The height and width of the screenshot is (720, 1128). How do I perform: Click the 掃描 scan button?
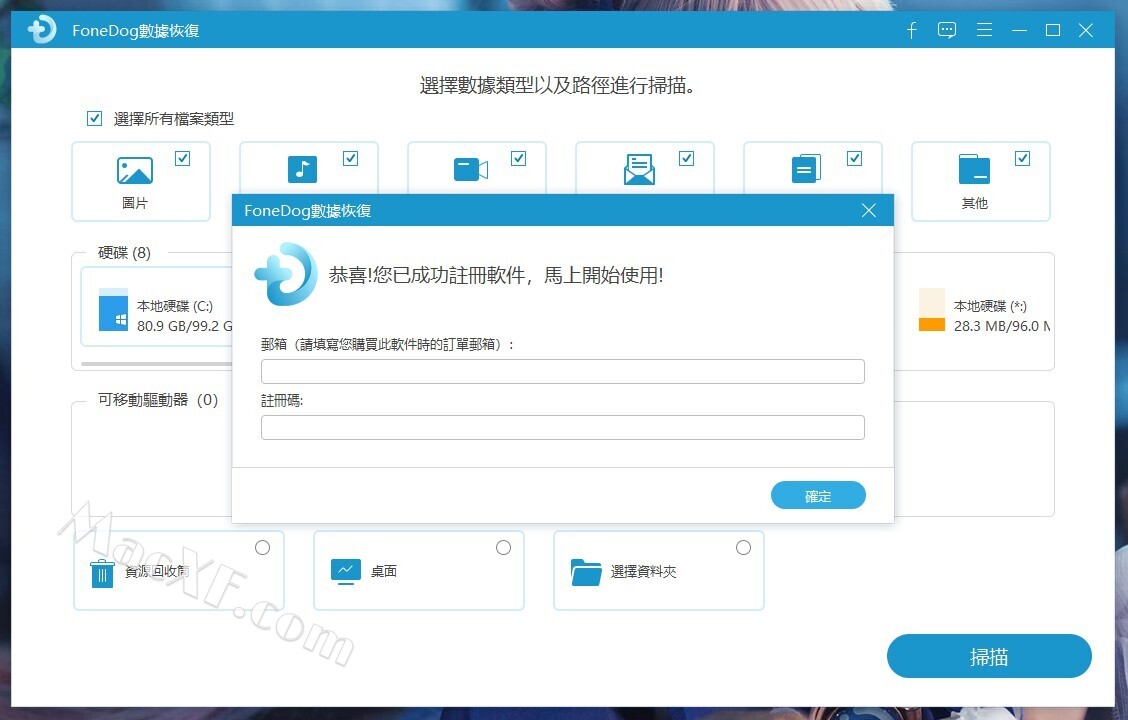[989, 656]
